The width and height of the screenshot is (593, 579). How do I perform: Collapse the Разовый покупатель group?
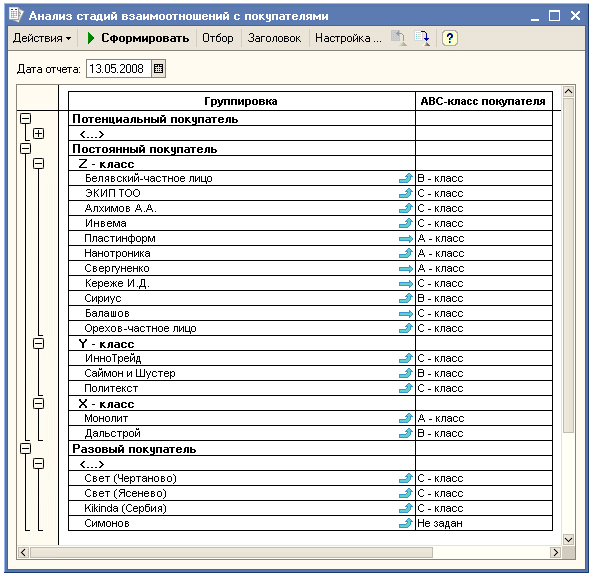tap(25, 449)
